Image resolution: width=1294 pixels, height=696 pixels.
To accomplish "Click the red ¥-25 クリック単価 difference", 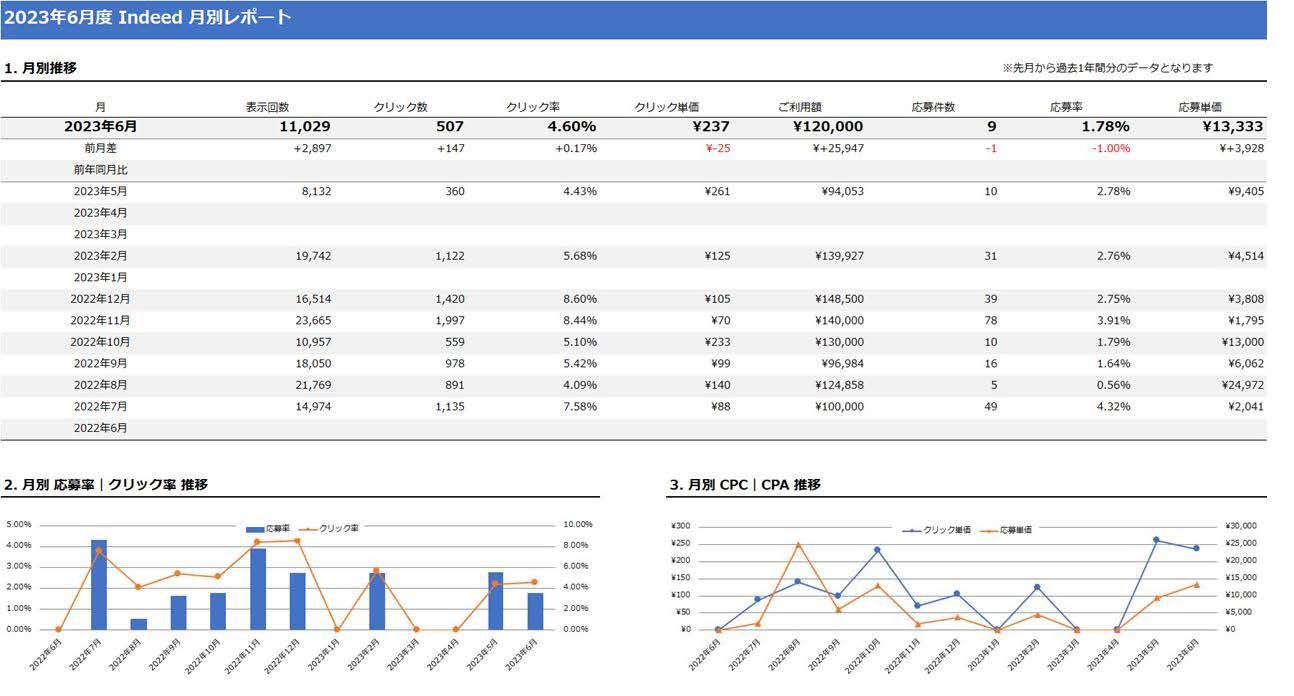I will pyautogui.click(x=716, y=148).
